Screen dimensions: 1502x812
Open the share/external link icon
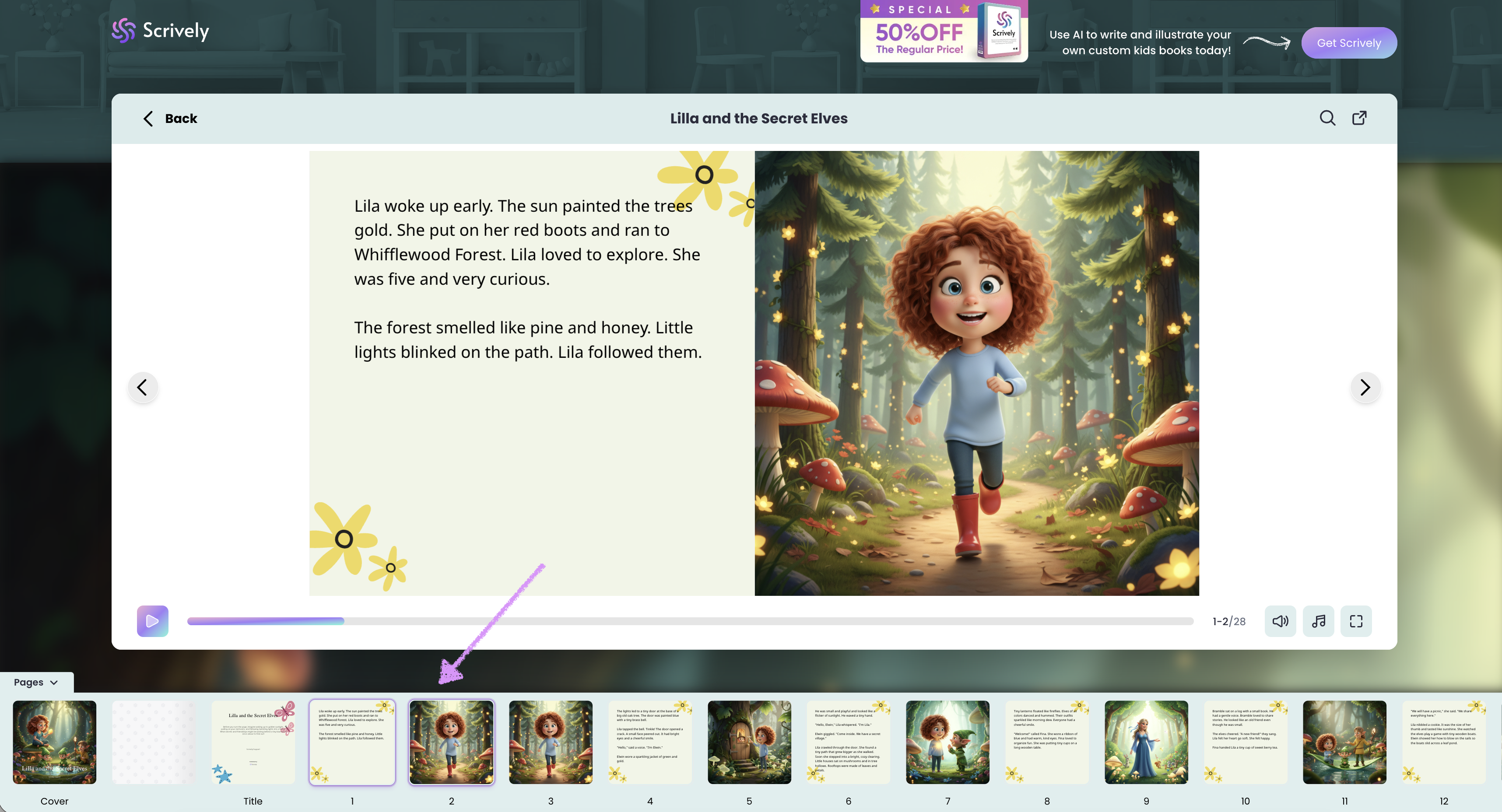pyautogui.click(x=1359, y=118)
